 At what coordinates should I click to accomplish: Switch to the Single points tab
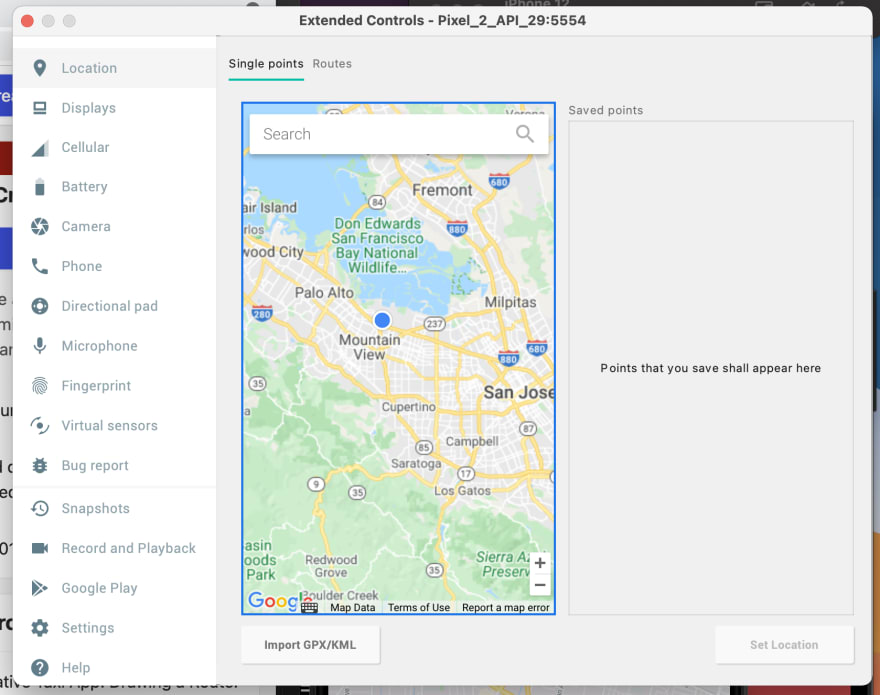266,64
